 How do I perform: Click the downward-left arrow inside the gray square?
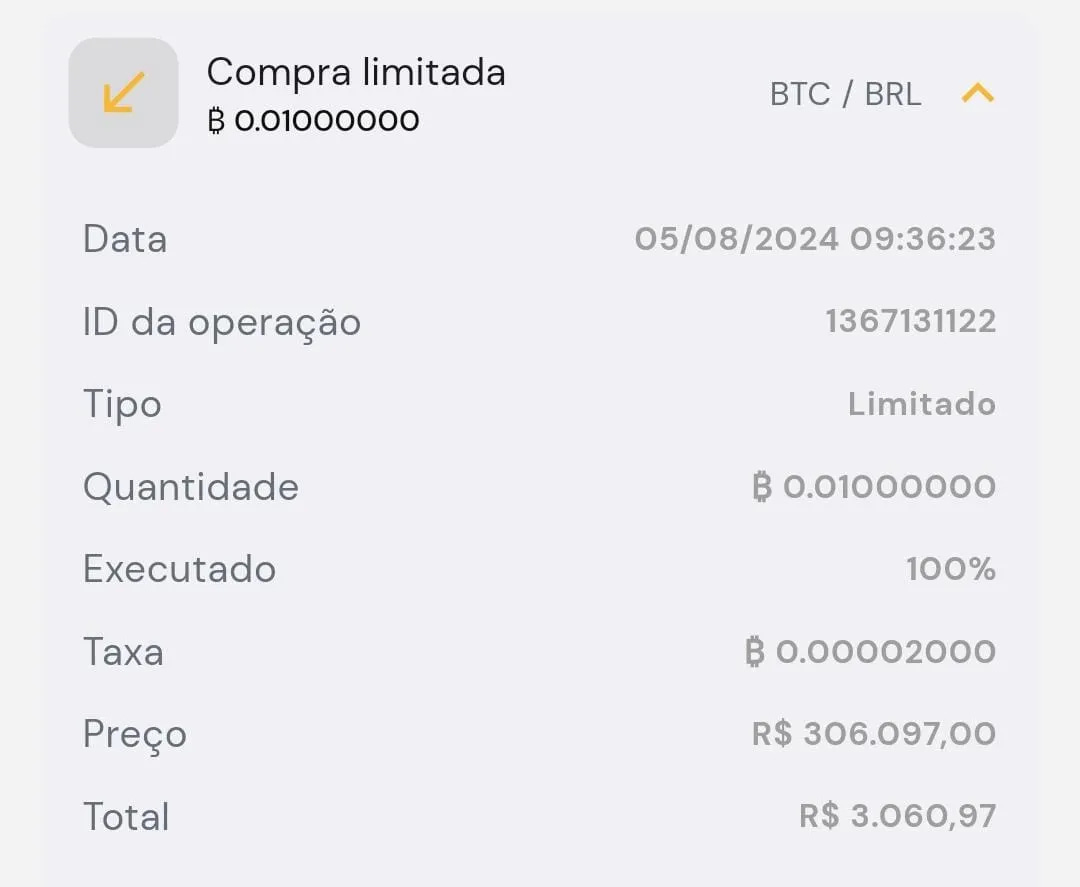click(x=123, y=93)
